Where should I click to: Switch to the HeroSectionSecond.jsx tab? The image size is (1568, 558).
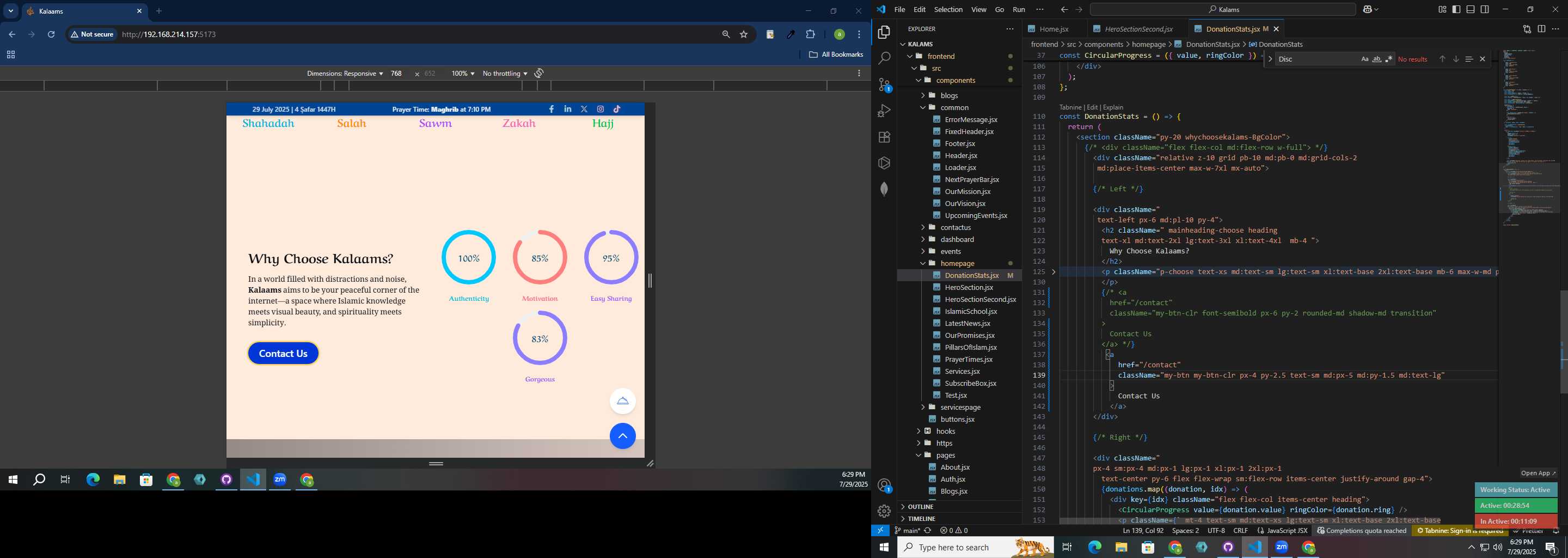[1138, 29]
